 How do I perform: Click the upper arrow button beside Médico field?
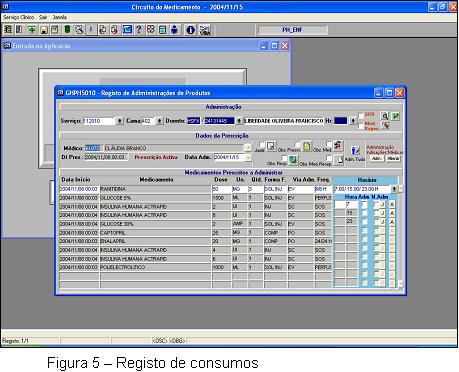pos(248,148)
